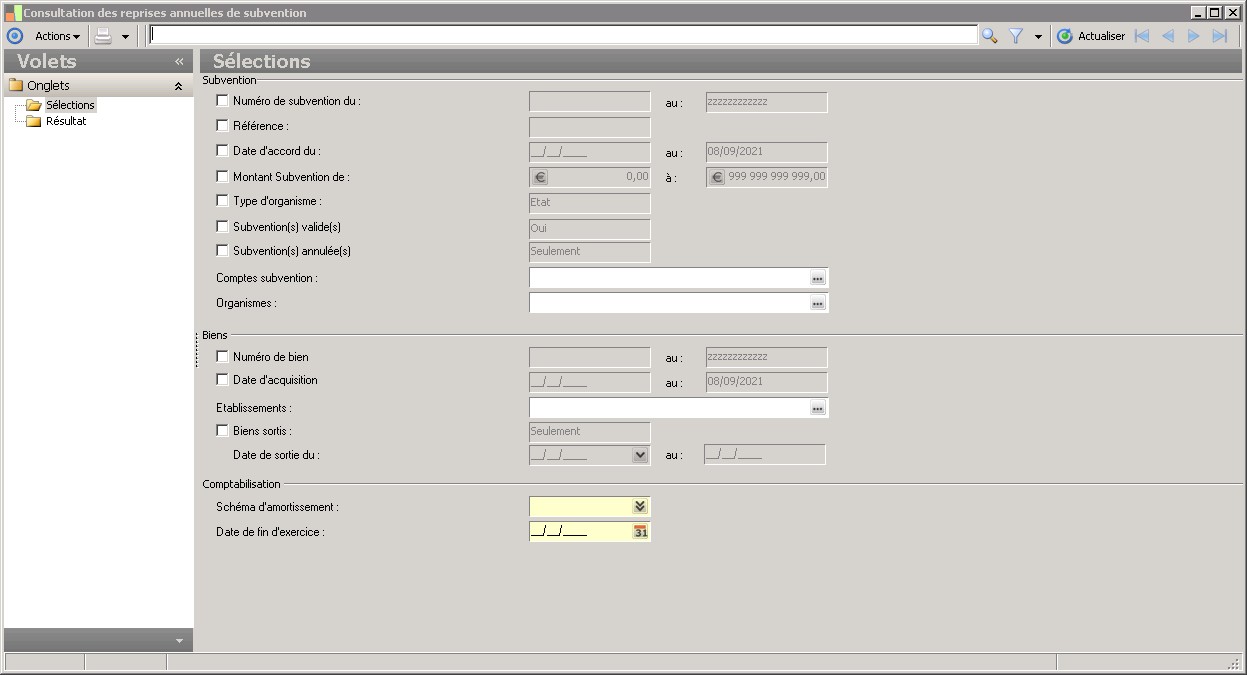Go to first record navigation icon
Screen dimensions: 1247x675
(1142, 36)
